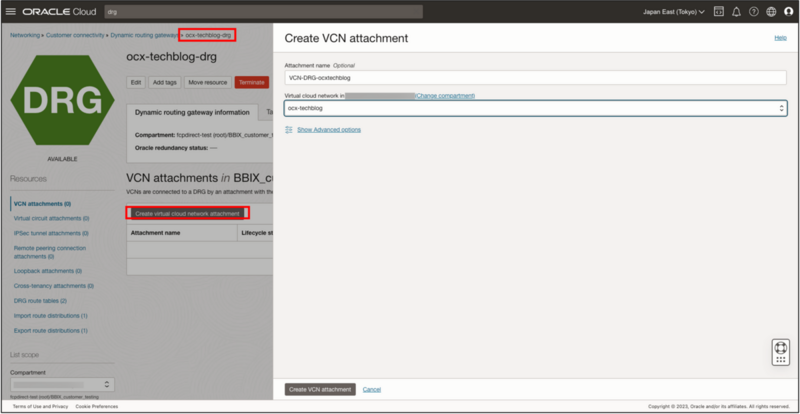Go to Dynamic routing gateways breadcrumb
800x414 pixels.
145,35
